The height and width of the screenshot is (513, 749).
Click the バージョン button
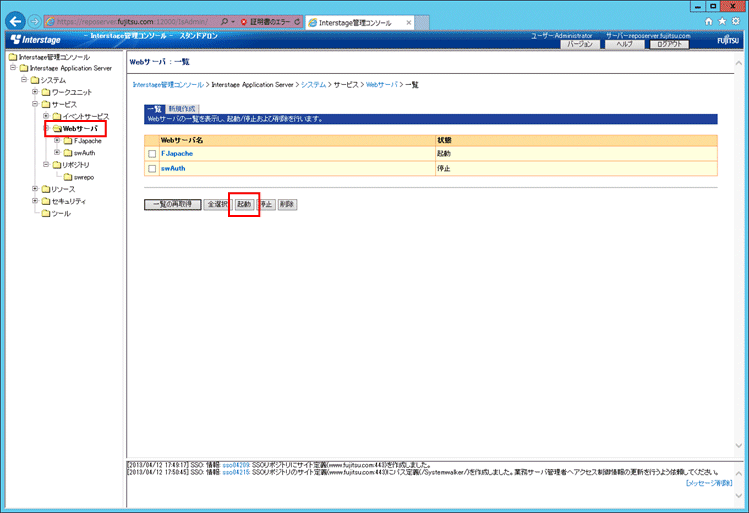tap(580, 44)
